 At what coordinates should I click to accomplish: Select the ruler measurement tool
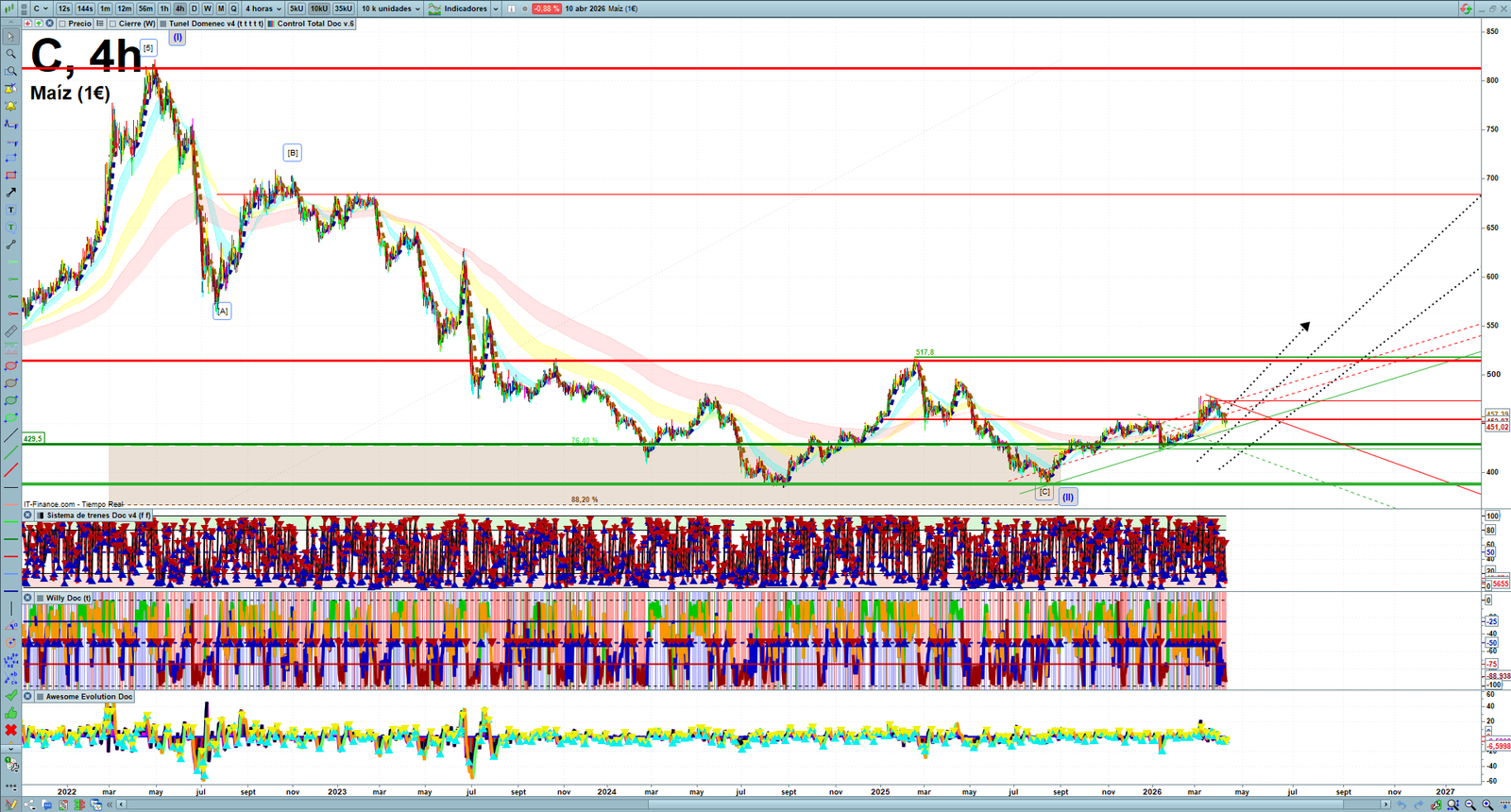[10, 331]
